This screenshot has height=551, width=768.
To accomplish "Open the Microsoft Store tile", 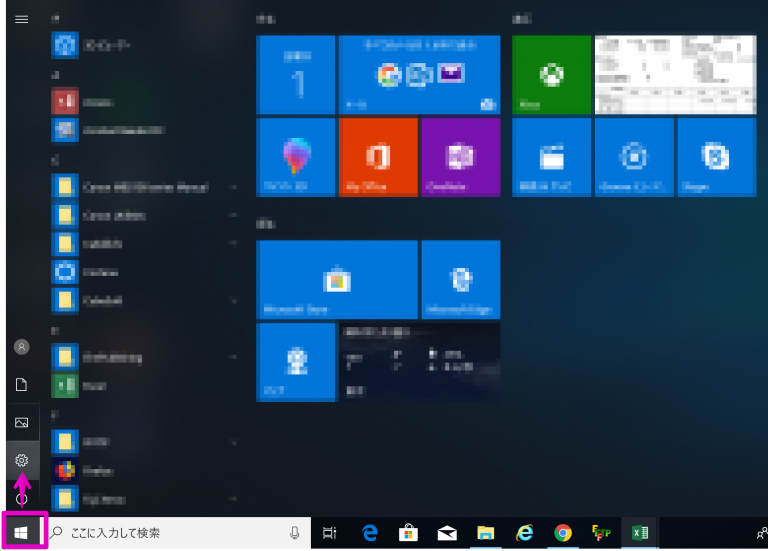I will [x=337, y=280].
